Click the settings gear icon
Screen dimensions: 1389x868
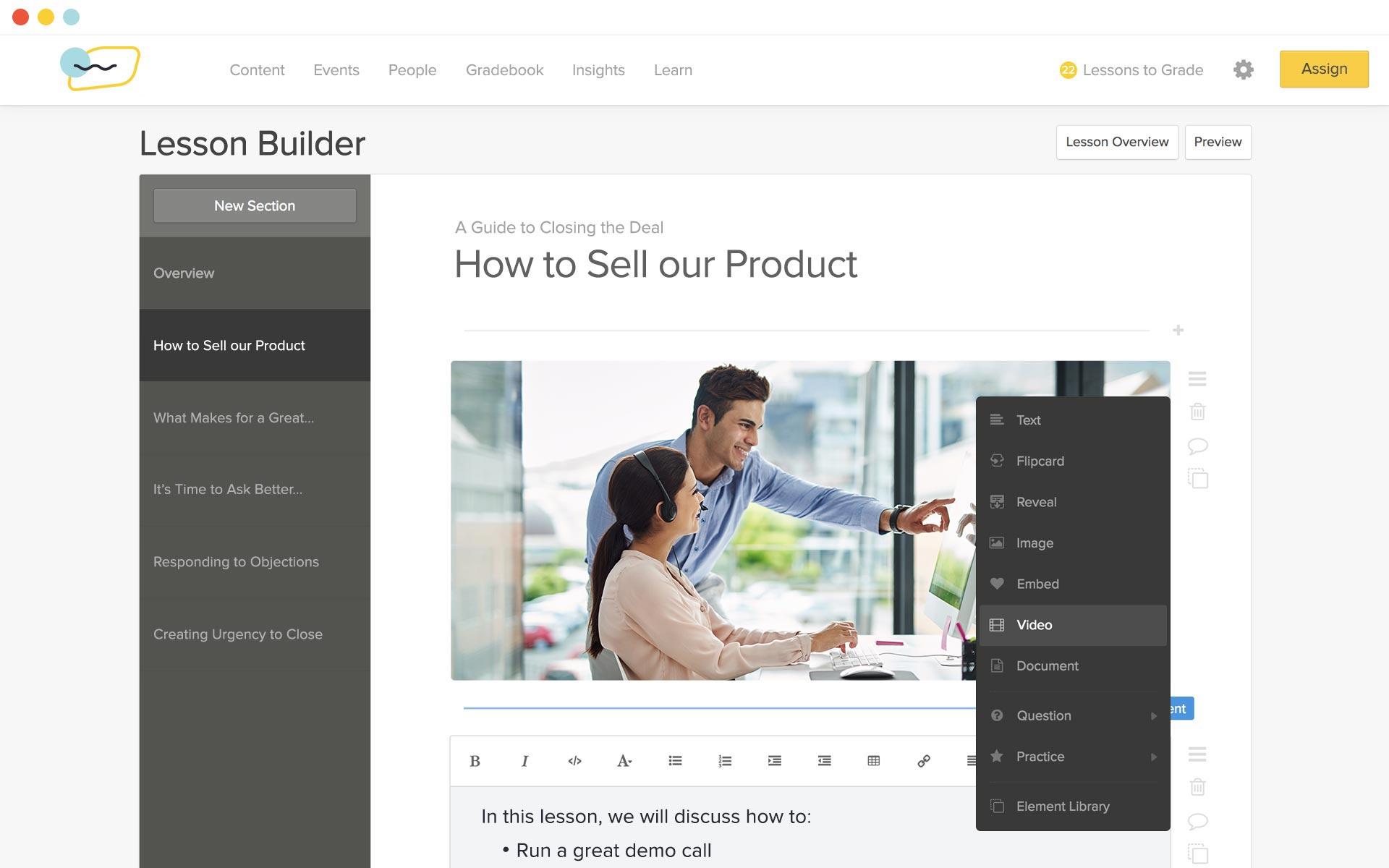[1244, 69]
